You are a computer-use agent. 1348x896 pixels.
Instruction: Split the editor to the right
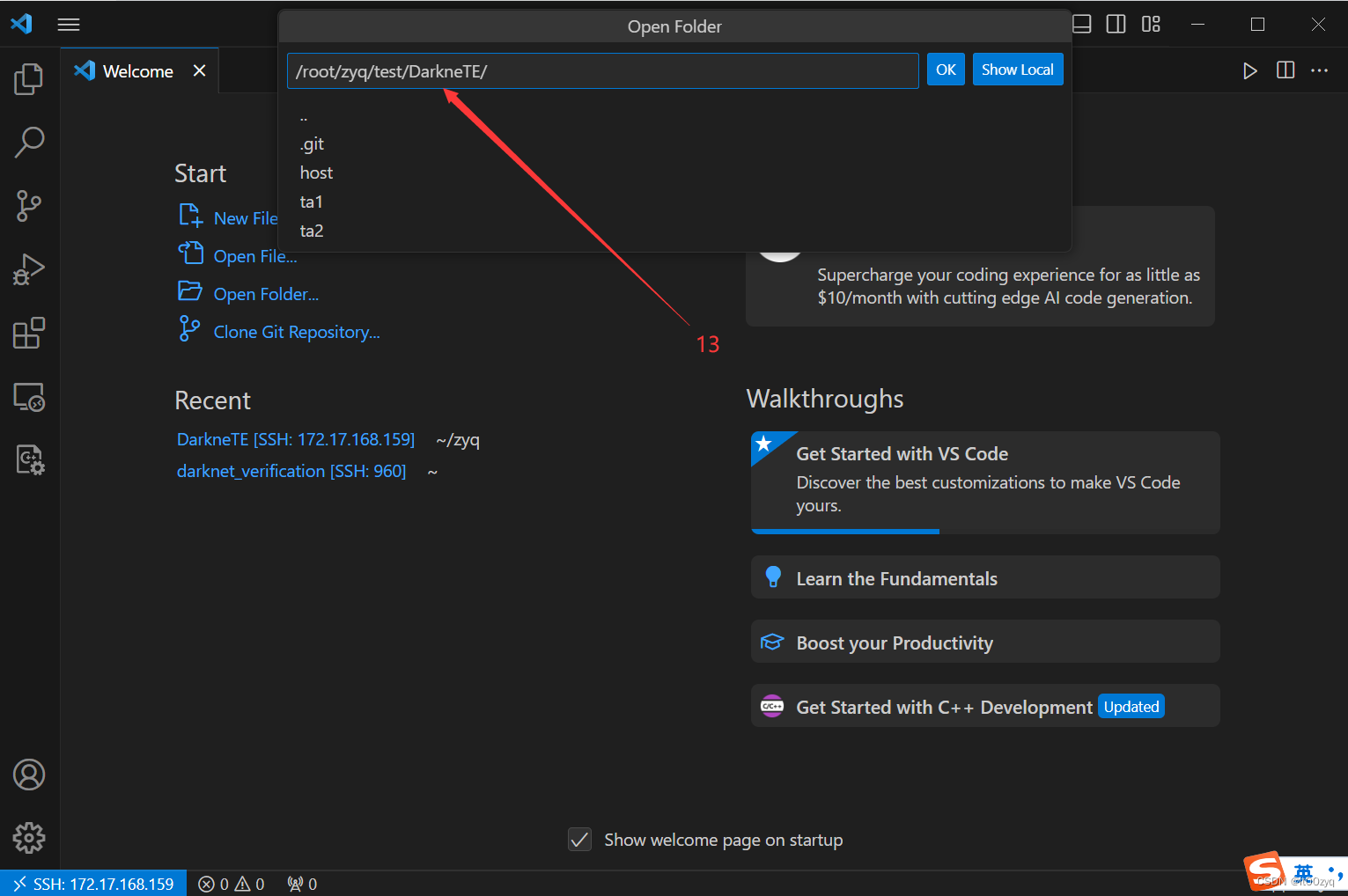1285,70
